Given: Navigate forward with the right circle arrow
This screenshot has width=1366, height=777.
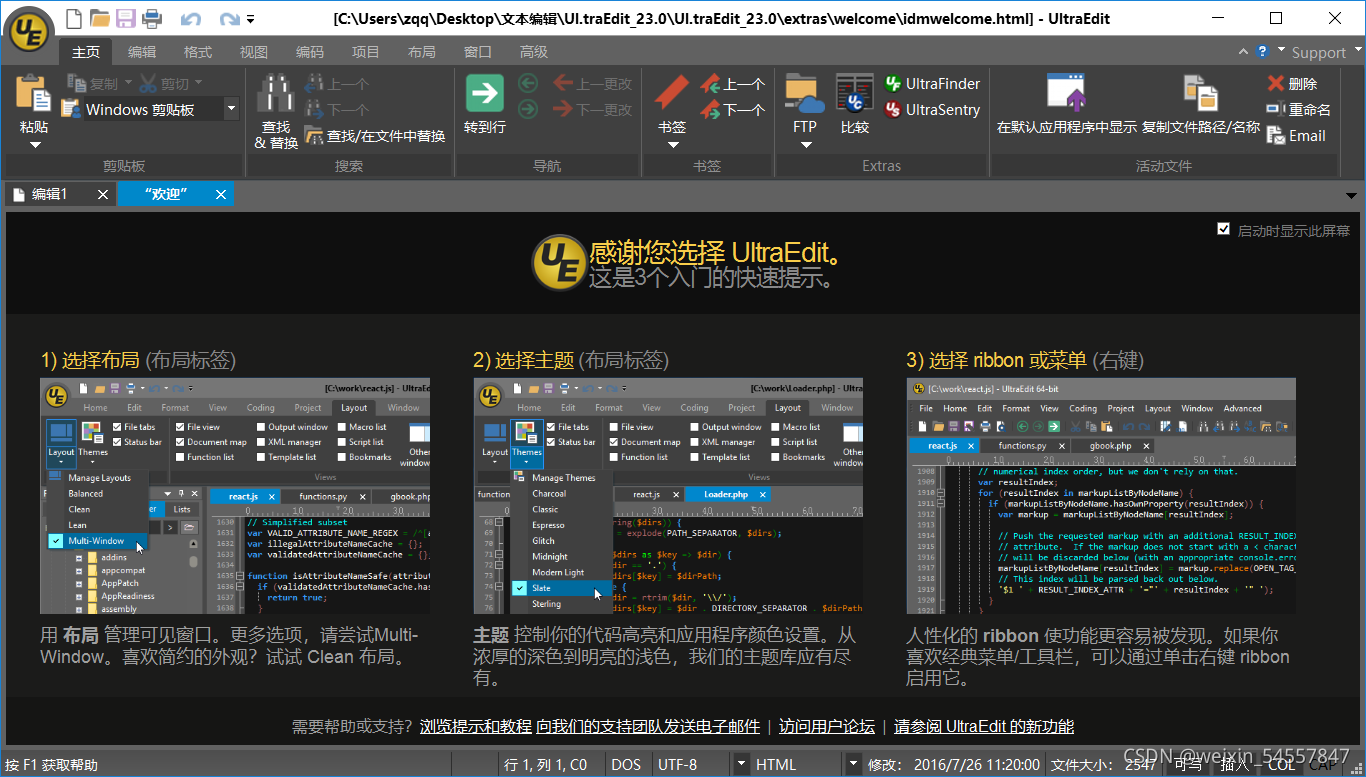Looking at the screenshot, I should 528,110.
